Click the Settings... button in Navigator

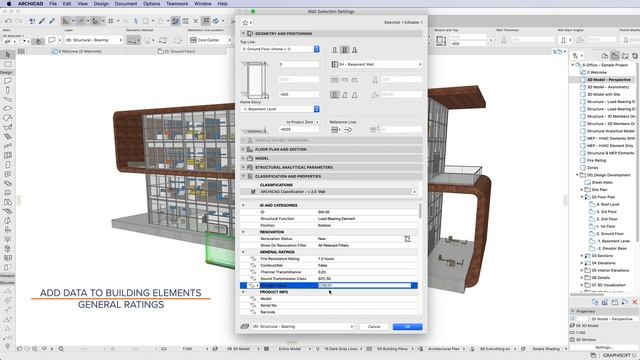(x=603, y=347)
